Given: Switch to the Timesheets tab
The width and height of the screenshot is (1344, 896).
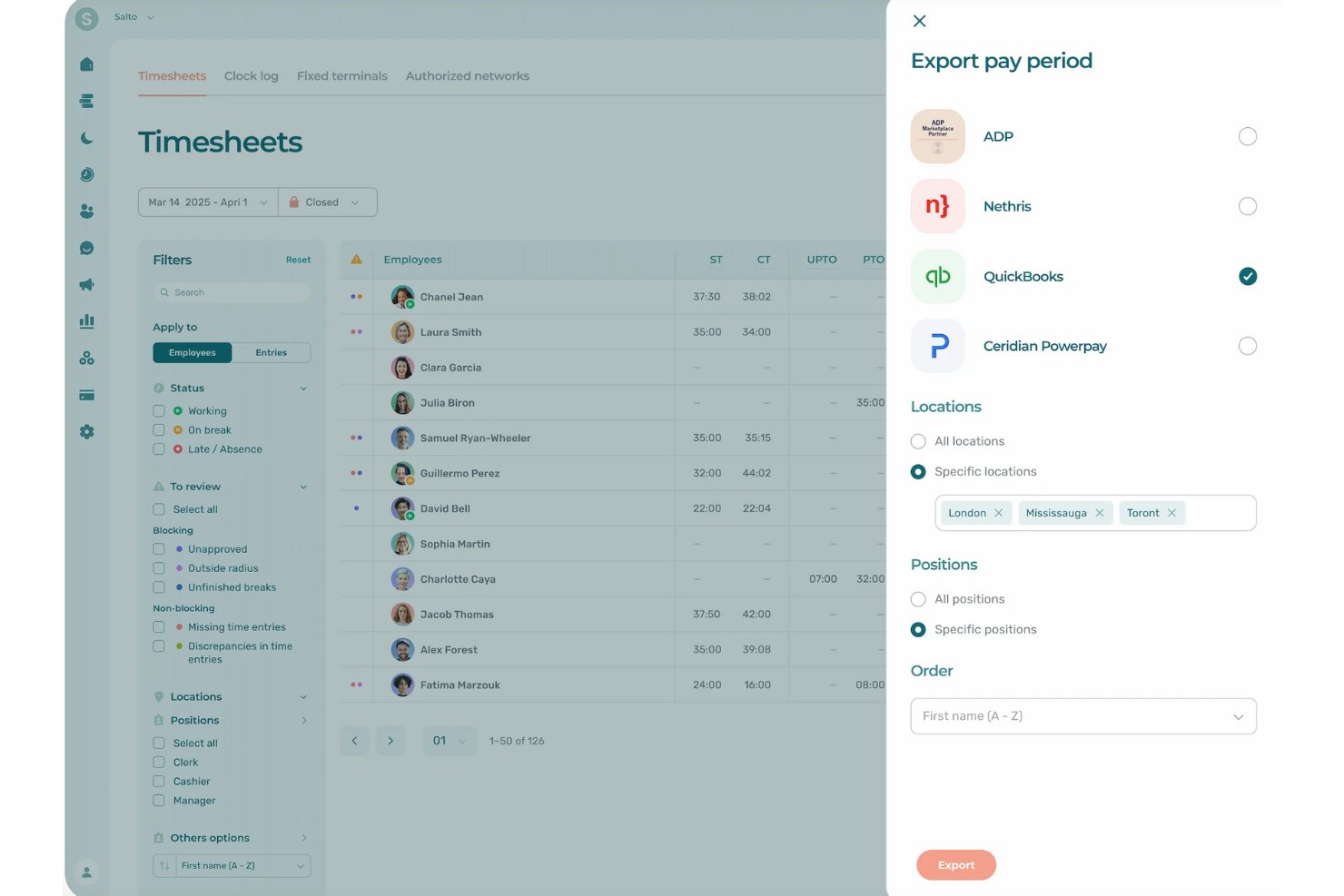Looking at the screenshot, I should click(x=173, y=76).
